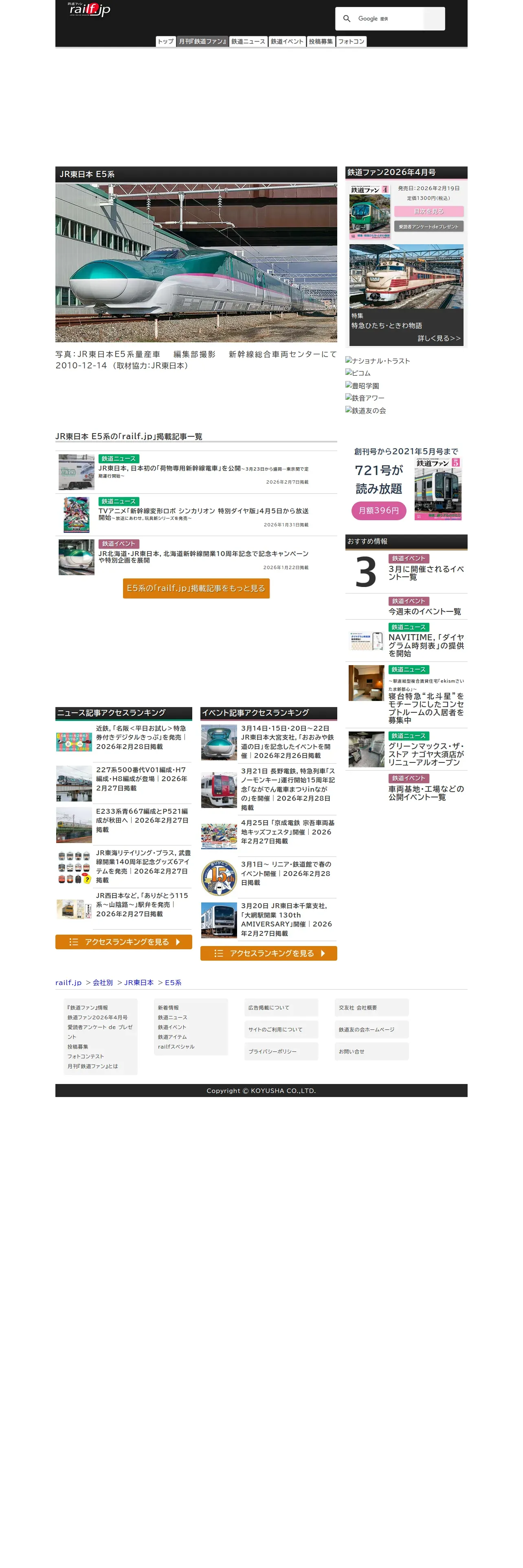Viewport: 523px width, 1568px height.
Task: Click the 月額396円 subscription button
Action: 379,511
